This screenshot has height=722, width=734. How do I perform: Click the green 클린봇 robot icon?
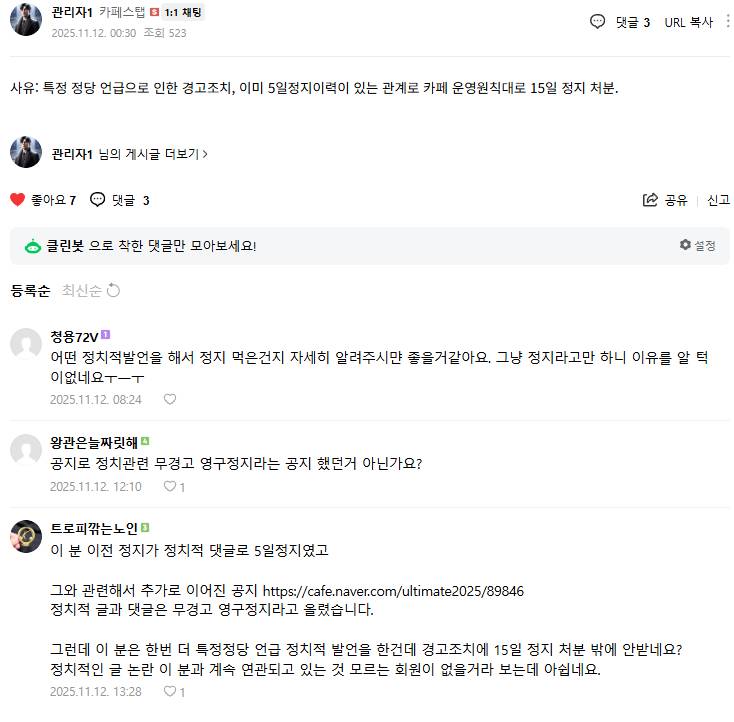33,246
